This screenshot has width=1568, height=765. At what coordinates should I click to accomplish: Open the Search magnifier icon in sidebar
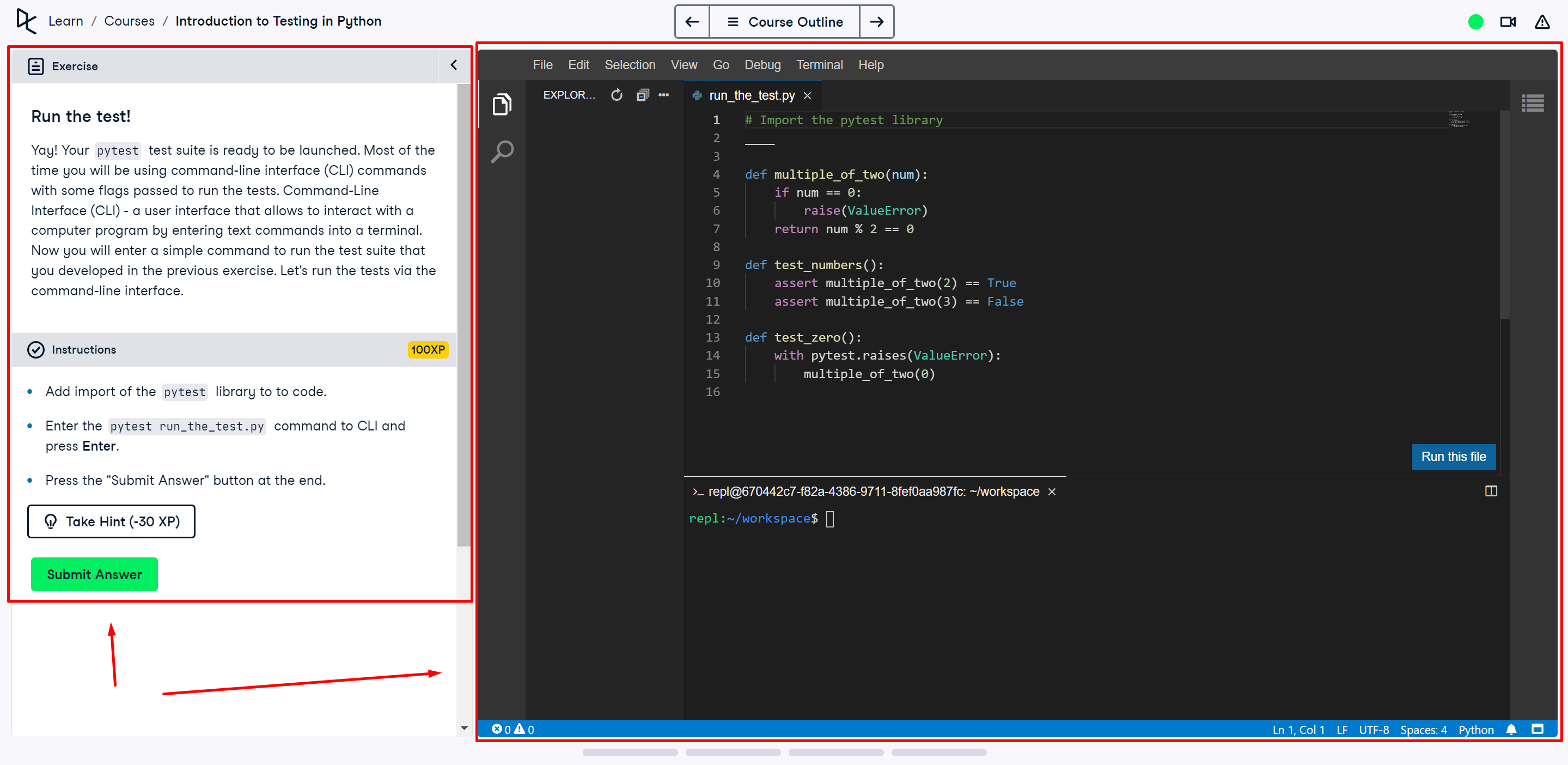tap(502, 151)
